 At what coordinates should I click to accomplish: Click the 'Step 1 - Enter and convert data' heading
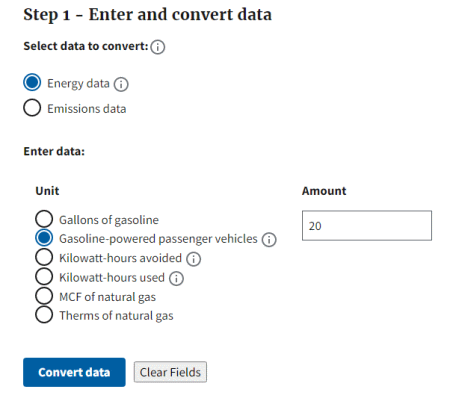tap(147, 15)
